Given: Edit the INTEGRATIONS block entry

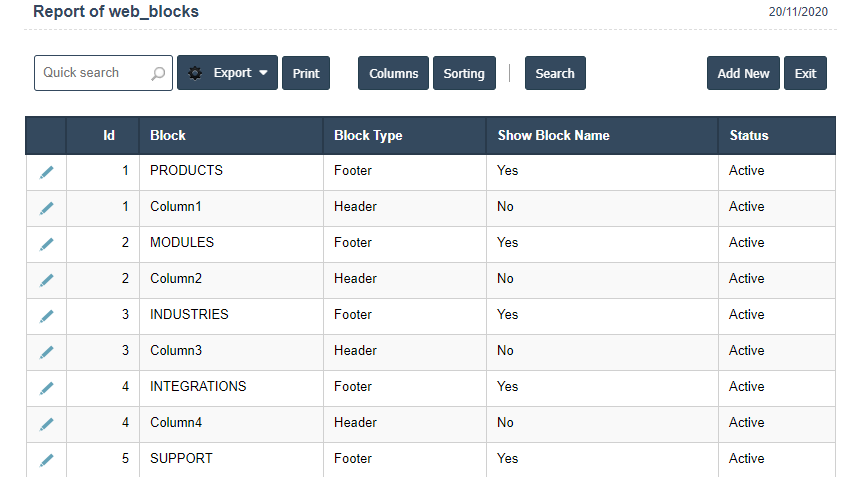Looking at the screenshot, I should pyautogui.click(x=46, y=388).
